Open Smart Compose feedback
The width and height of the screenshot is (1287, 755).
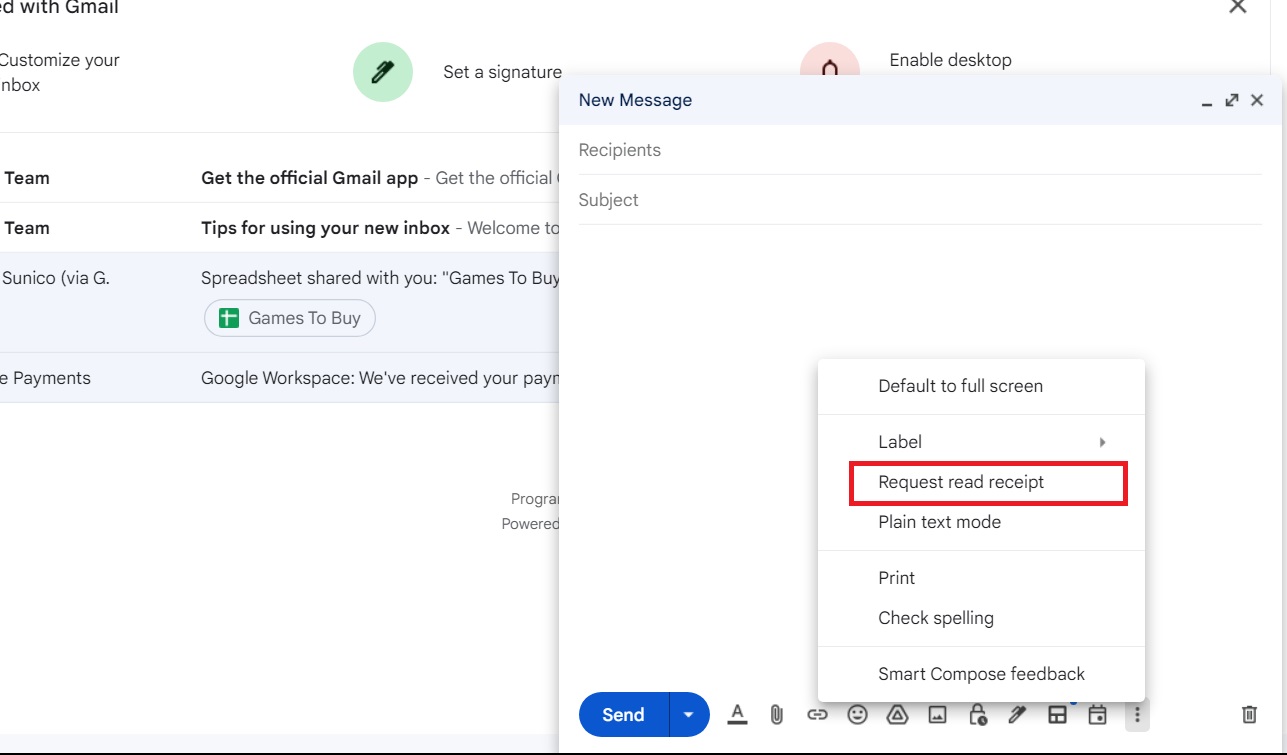(981, 674)
